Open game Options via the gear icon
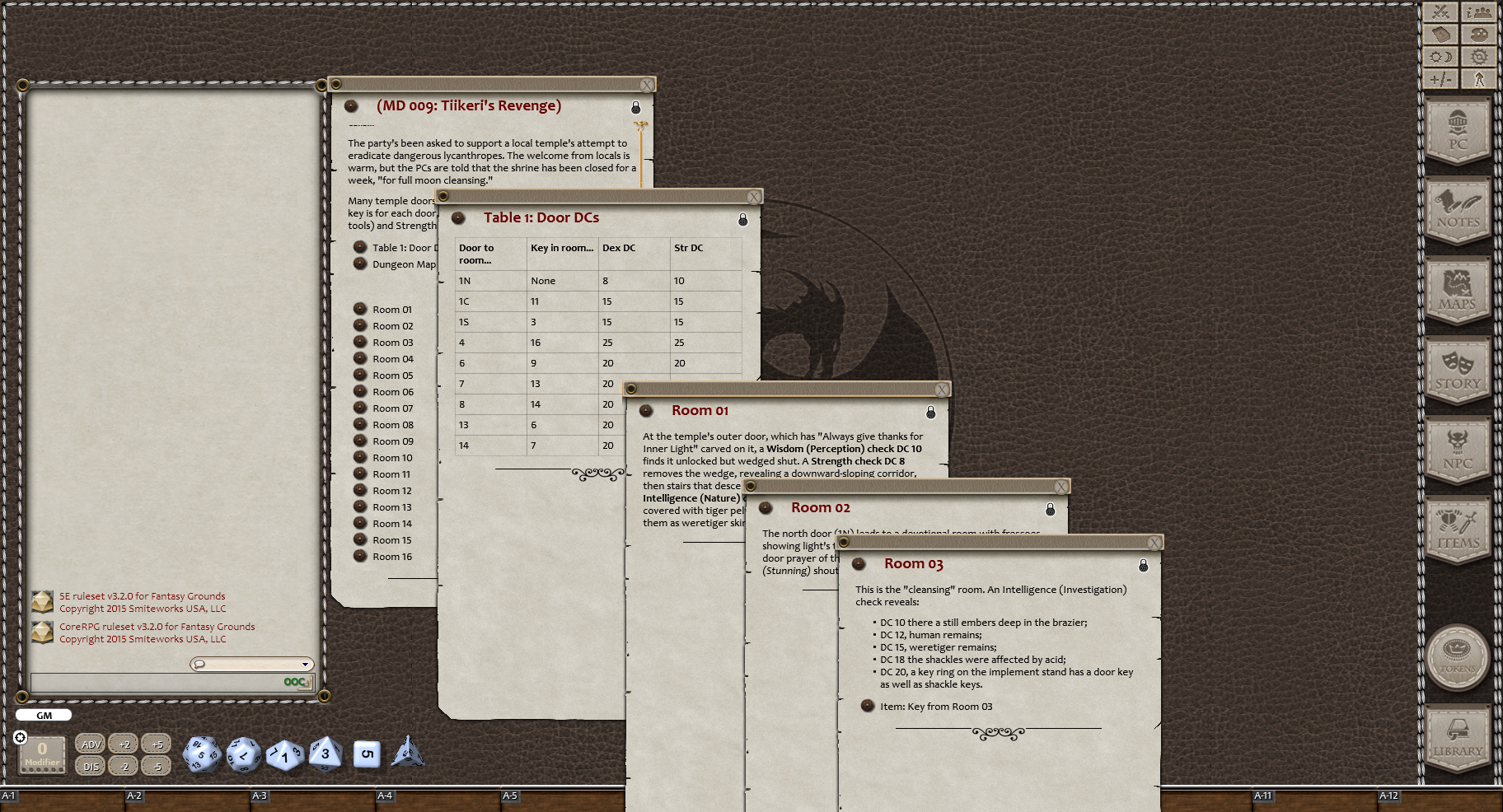Image resolution: width=1503 pixels, height=812 pixels. [1479, 56]
